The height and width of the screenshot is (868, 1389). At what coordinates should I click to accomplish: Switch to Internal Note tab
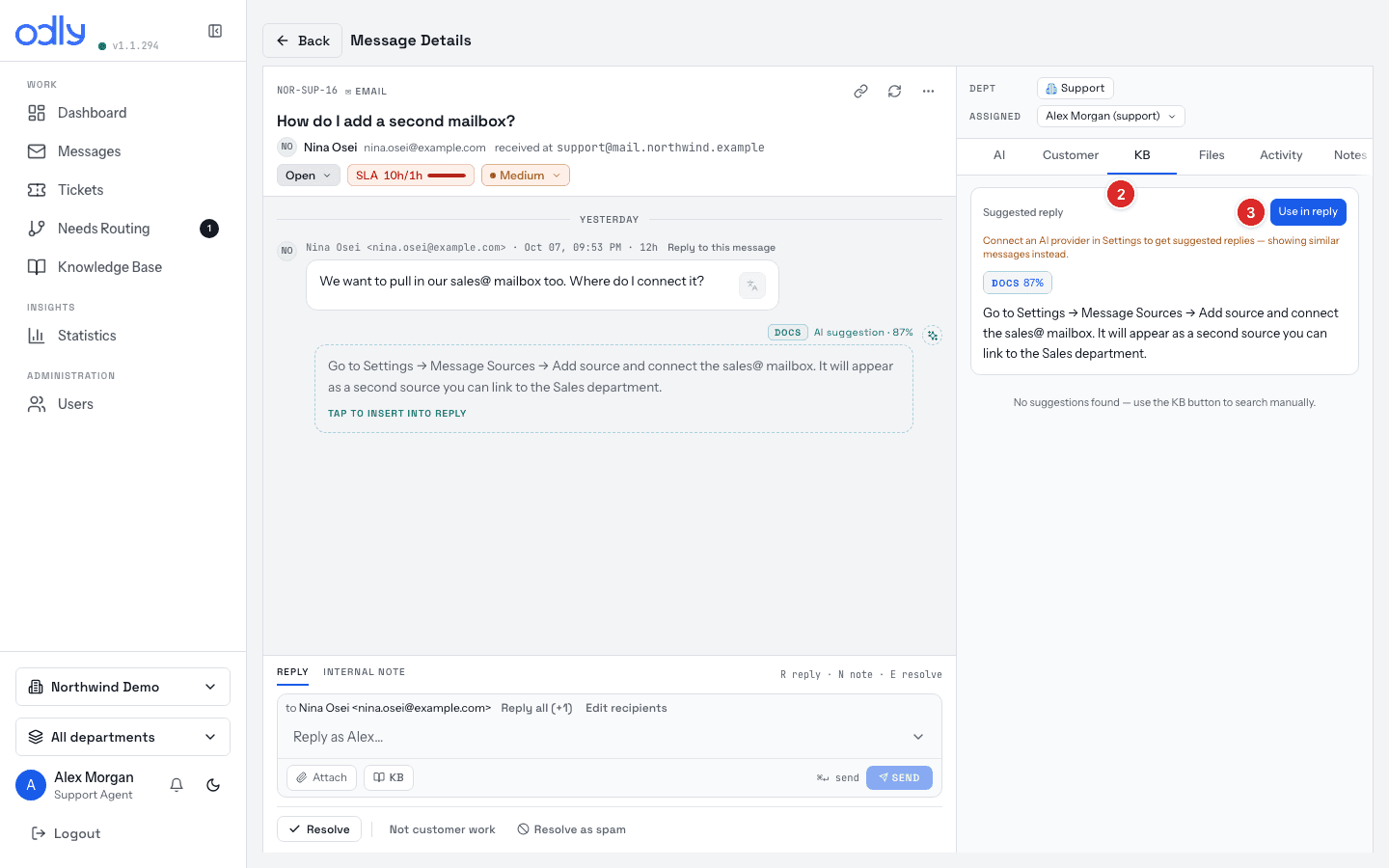[x=364, y=672]
